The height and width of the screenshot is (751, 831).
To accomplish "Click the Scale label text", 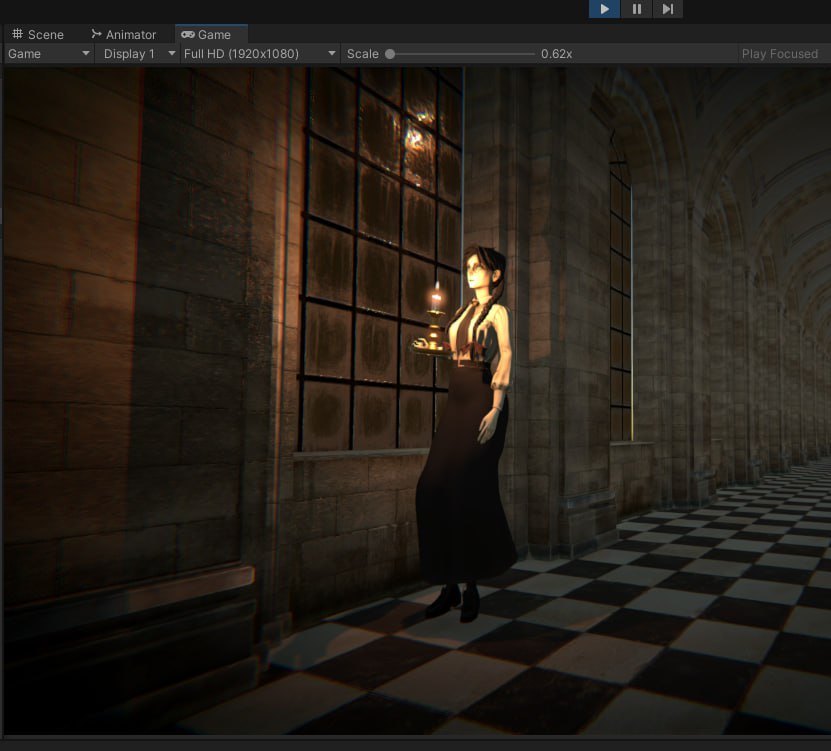I will [362, 54].
